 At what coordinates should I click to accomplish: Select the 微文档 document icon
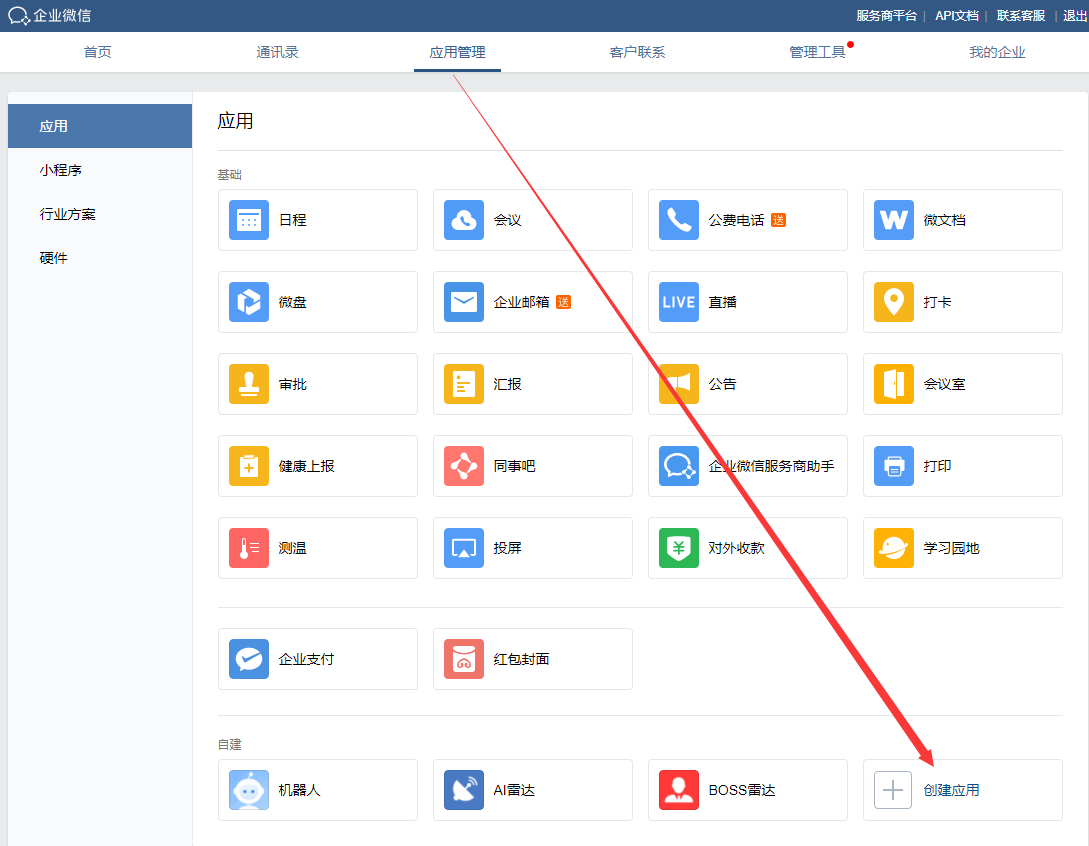pos(894,220)
